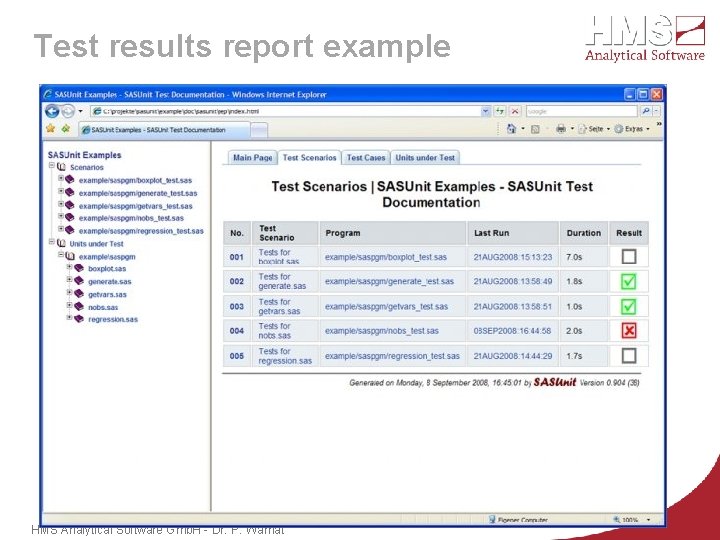Click the red X result for scenario 004
Viewport: 720px width, 540px height.
coord(629,331)
